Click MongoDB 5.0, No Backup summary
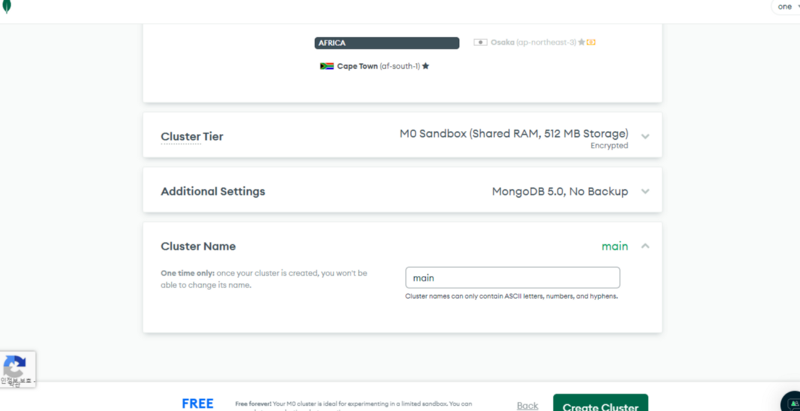Image resolution: width=800 pixels, height=411 pixels. pyautogui.click(x=560, y=191)
